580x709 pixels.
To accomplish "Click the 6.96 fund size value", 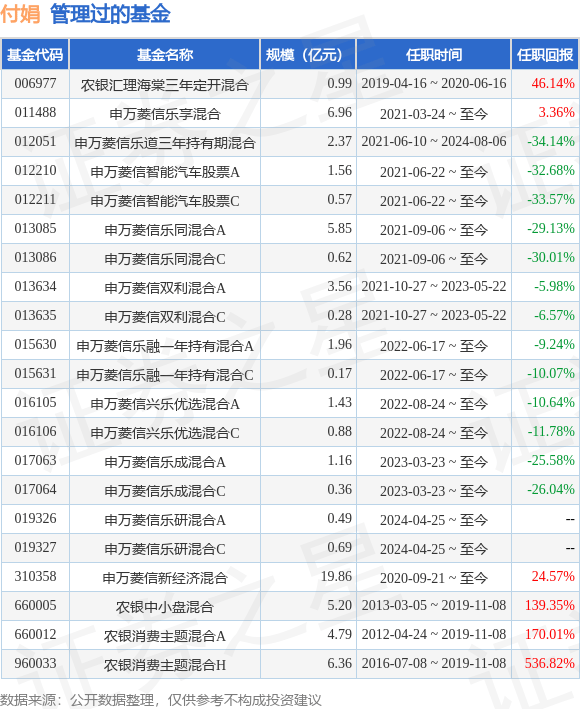I will [x=340, y=113].
